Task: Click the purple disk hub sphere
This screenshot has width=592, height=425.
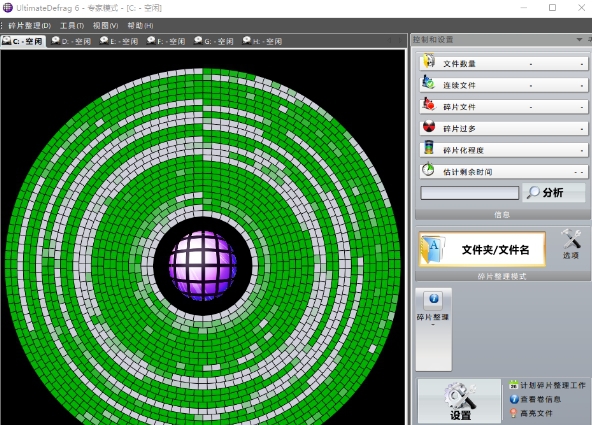Action: click(203, 266)
